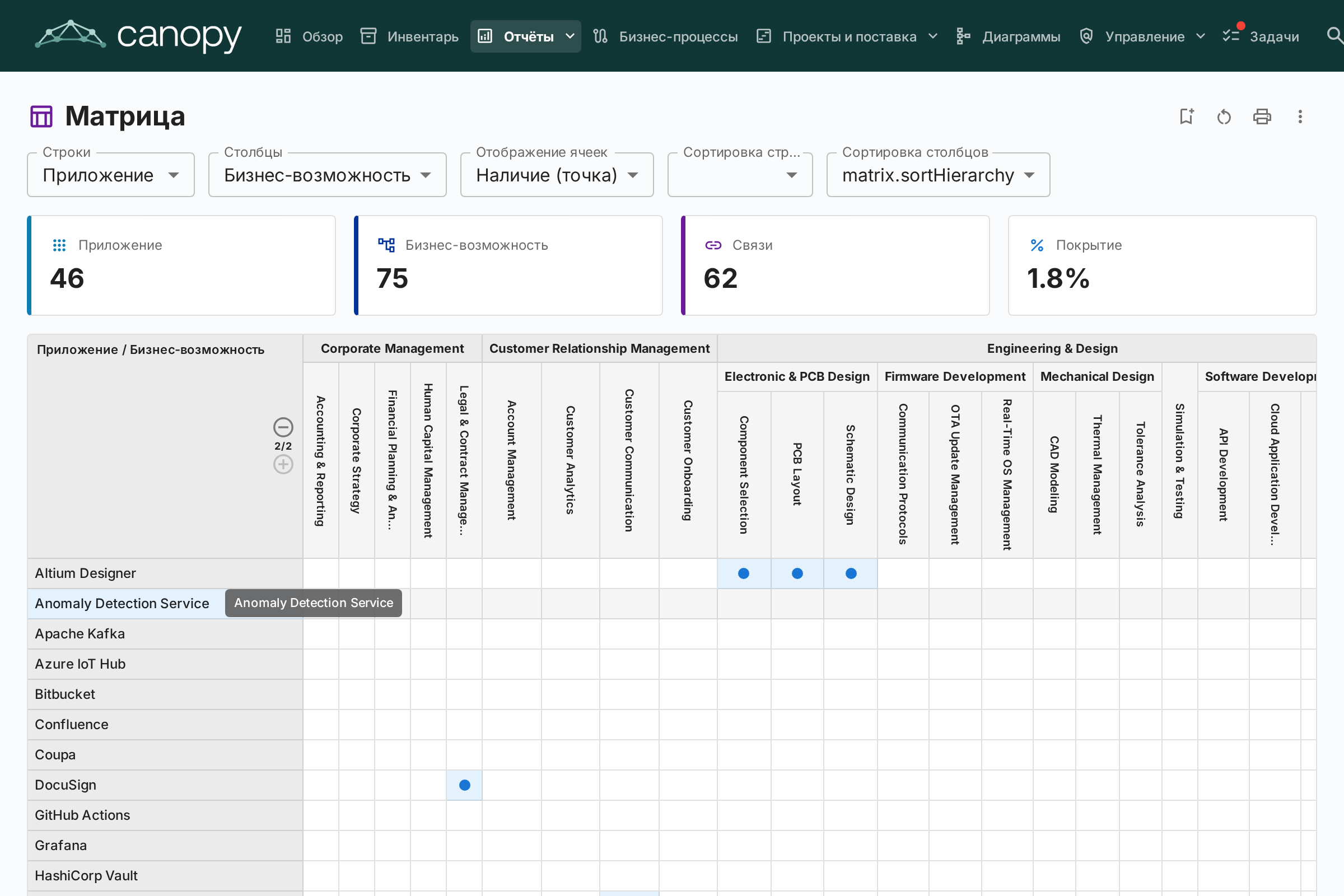This screenshot has height=896, width=1344.
Task: Click the Связи link icon
Action: click(x=713, y=245)
